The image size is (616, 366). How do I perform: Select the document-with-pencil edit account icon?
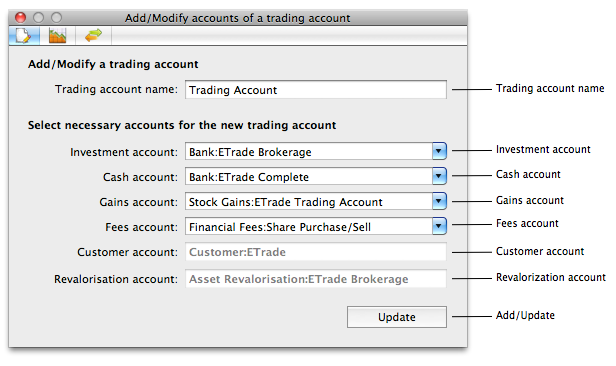(x=24, y=36)
